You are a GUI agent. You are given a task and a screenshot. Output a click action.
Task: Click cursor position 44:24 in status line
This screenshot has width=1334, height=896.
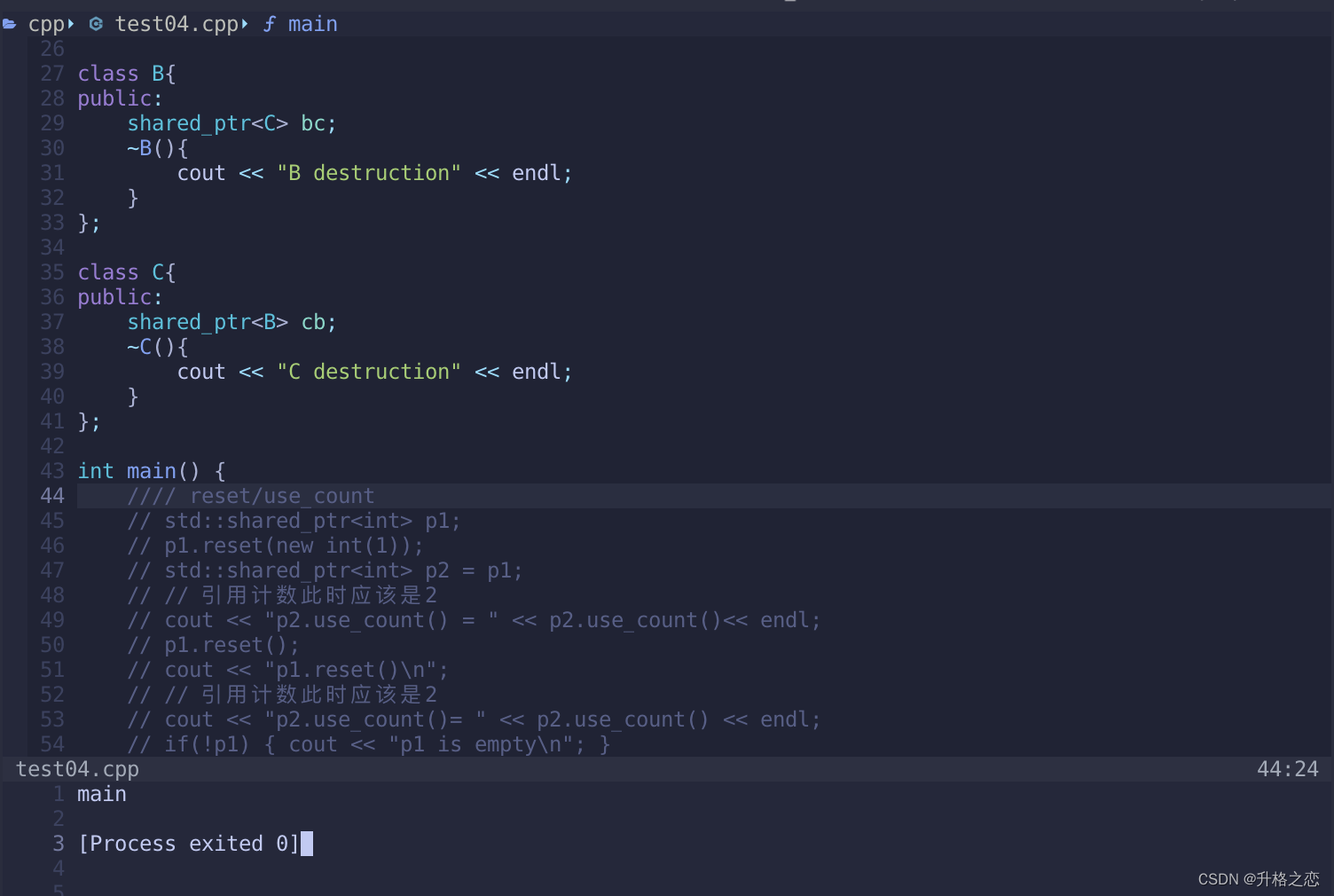(1287, 769)
